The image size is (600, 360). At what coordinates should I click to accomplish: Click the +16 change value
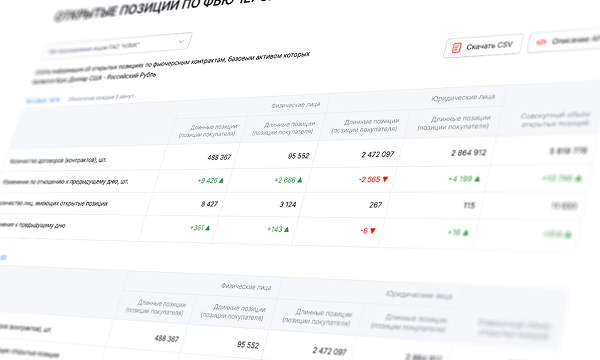(x=458, y=232)
